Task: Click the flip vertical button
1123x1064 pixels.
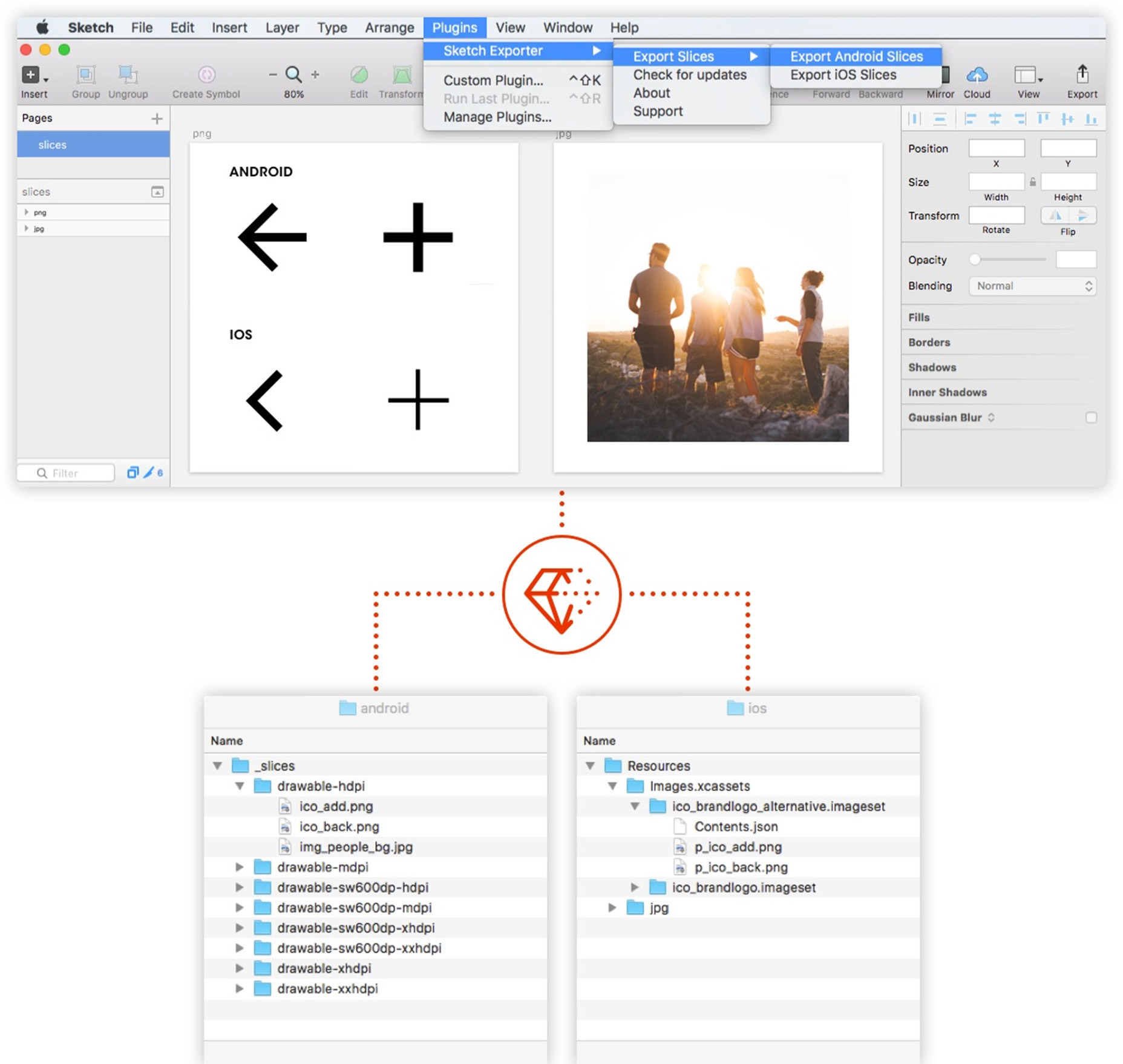Action: [x=1082, y=215]
